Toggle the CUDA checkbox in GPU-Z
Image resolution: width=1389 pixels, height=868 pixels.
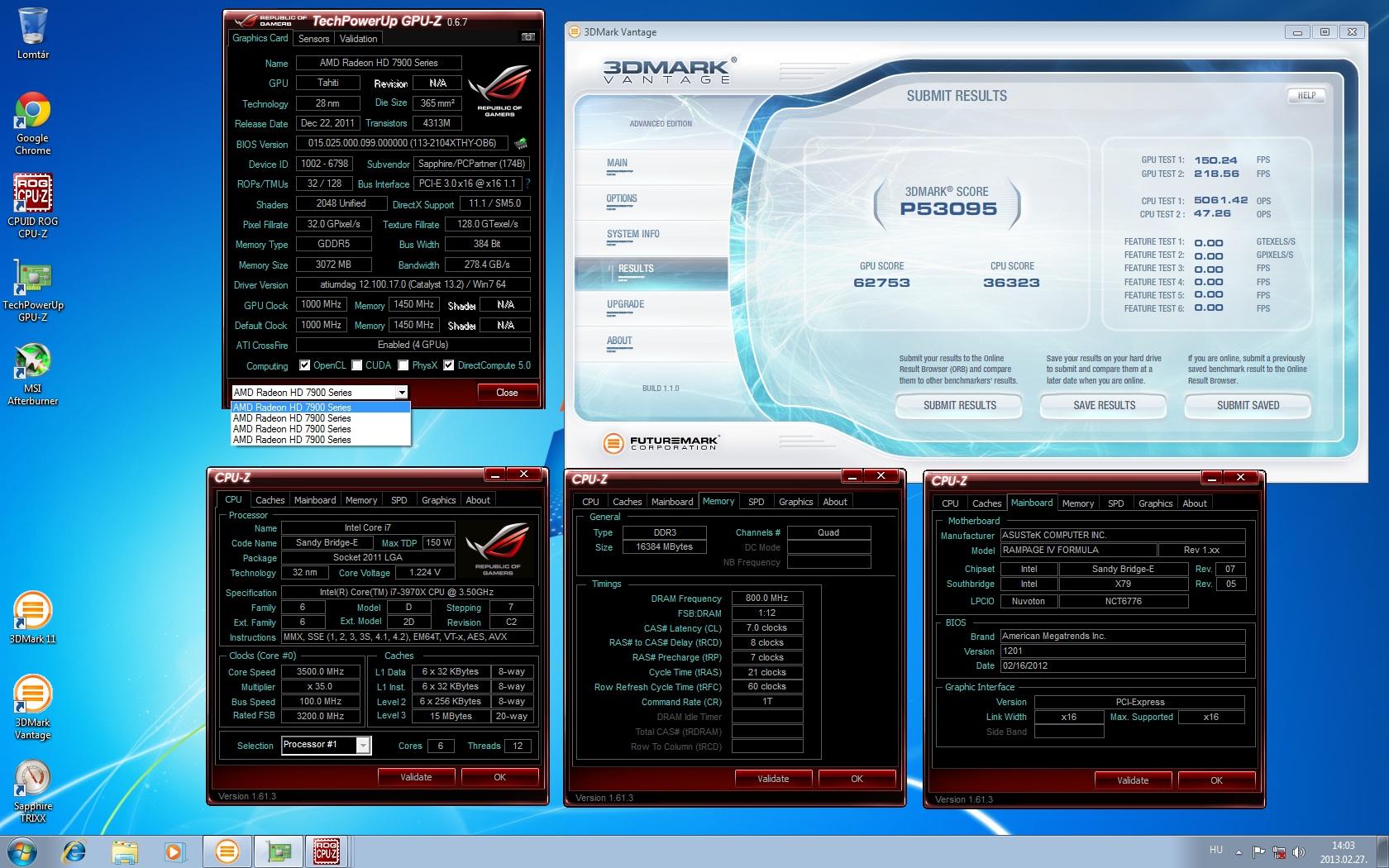(x=357, y=365)
